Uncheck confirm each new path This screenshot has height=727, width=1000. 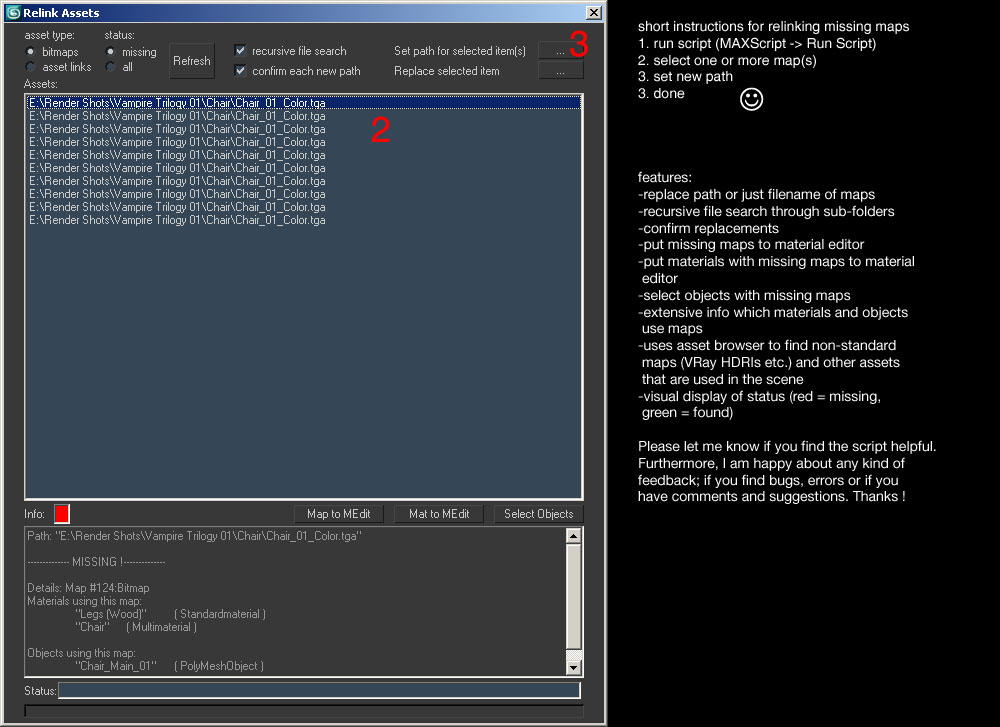pos(240,71)
